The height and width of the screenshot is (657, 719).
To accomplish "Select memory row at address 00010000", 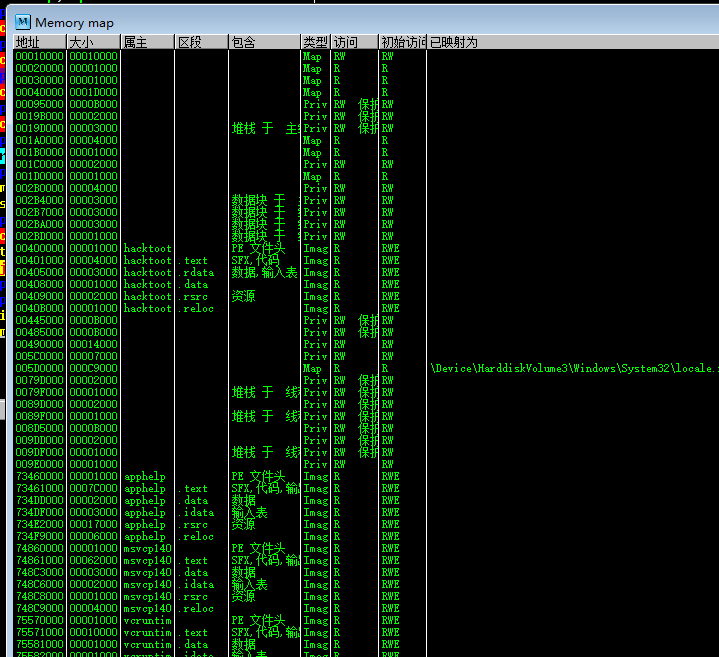I will [x=40, y=56].
